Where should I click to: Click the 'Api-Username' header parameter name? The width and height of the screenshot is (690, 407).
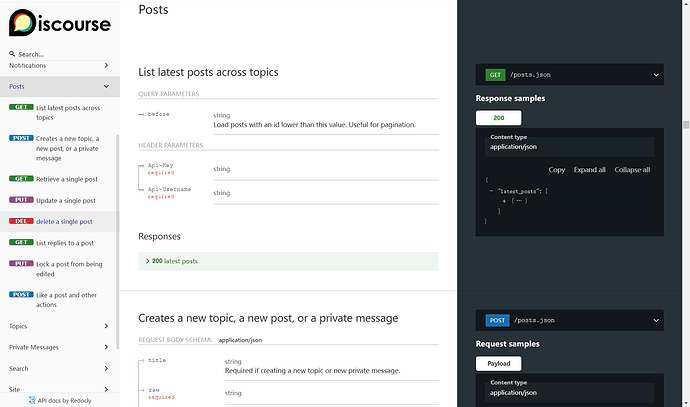coord(169,189)
